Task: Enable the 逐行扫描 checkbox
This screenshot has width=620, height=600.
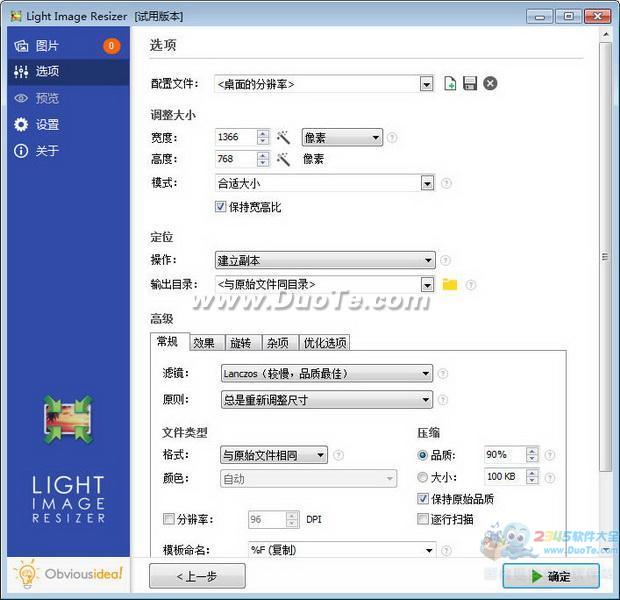Action: [x=423, y=519]
